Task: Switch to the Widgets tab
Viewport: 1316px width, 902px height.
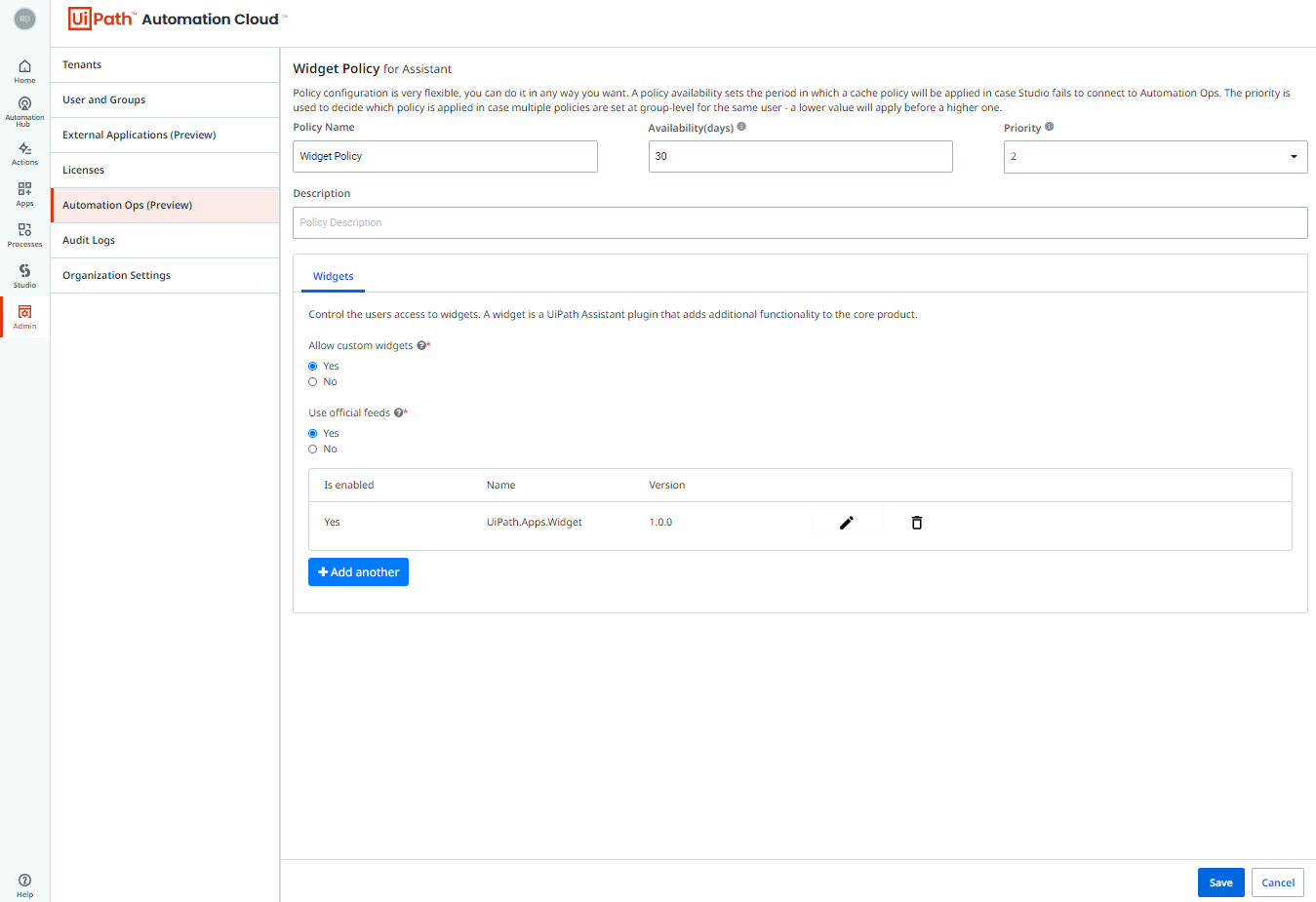Action: click(333, 277)
